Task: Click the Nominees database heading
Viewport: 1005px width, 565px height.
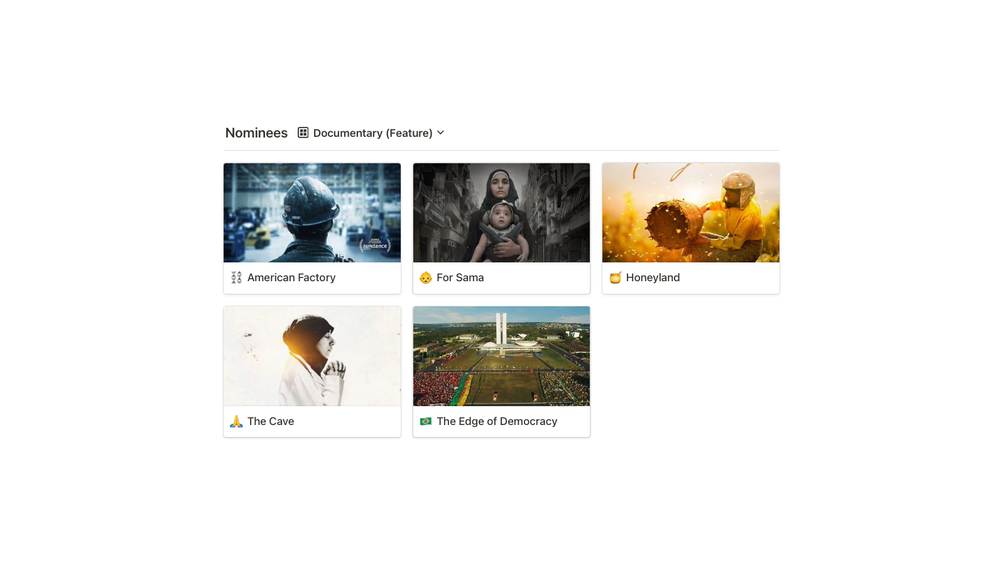Action: pyautogui.click(x=256, y=133)
